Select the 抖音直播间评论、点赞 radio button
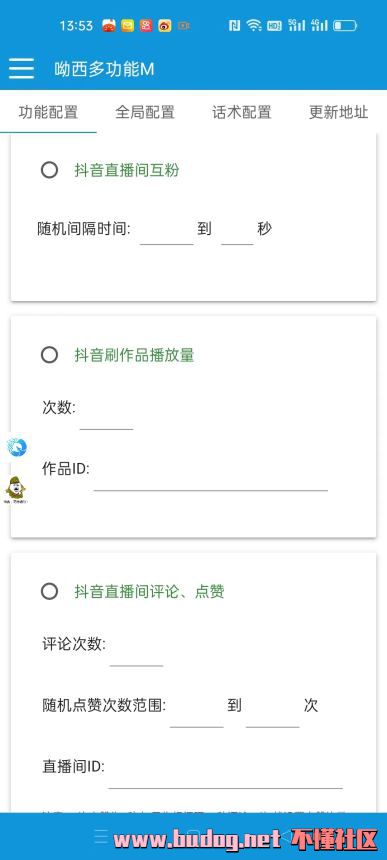Image resolution: width=387 pixels, height=860 pixels. click(x=49, y=591)
